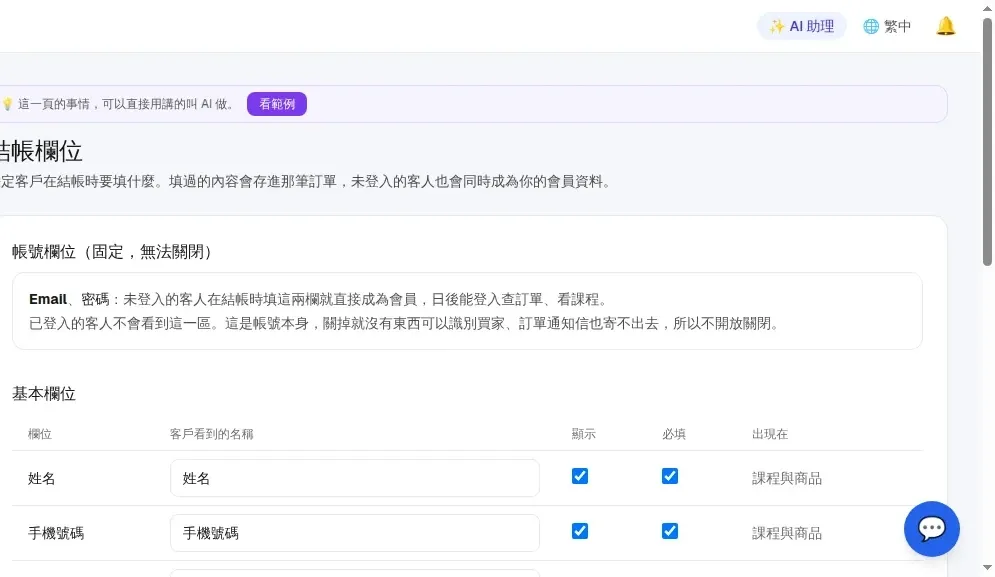Click the 手機號碼 field label cell
This screenshot has width=995, height=577.
pyautogui.click(x=56, y=533)
